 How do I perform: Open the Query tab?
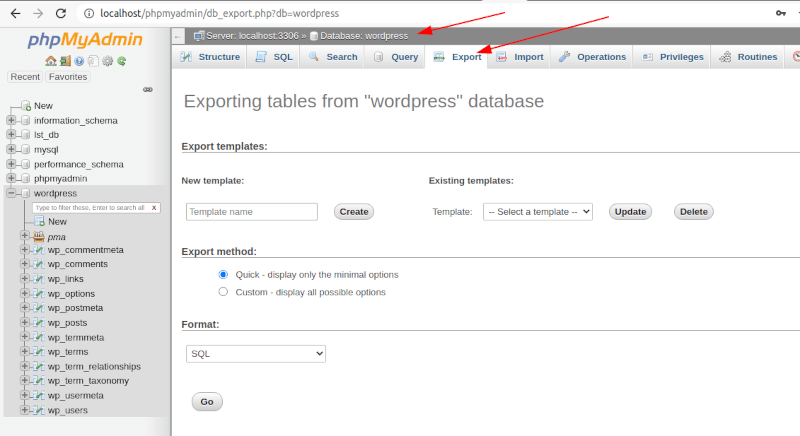click(395, 57)
